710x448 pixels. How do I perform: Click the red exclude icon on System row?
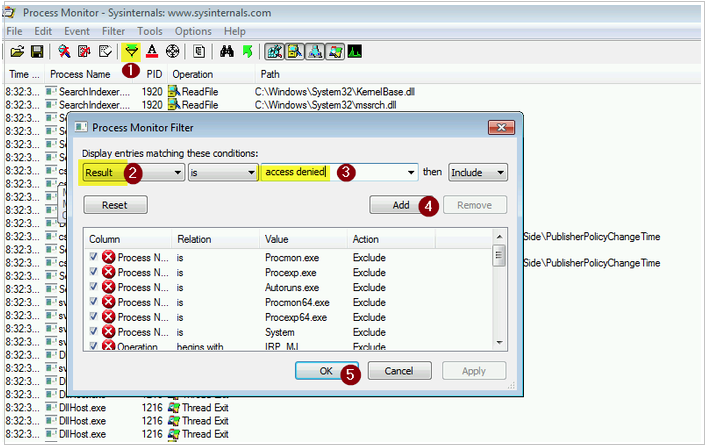point(108,332)
